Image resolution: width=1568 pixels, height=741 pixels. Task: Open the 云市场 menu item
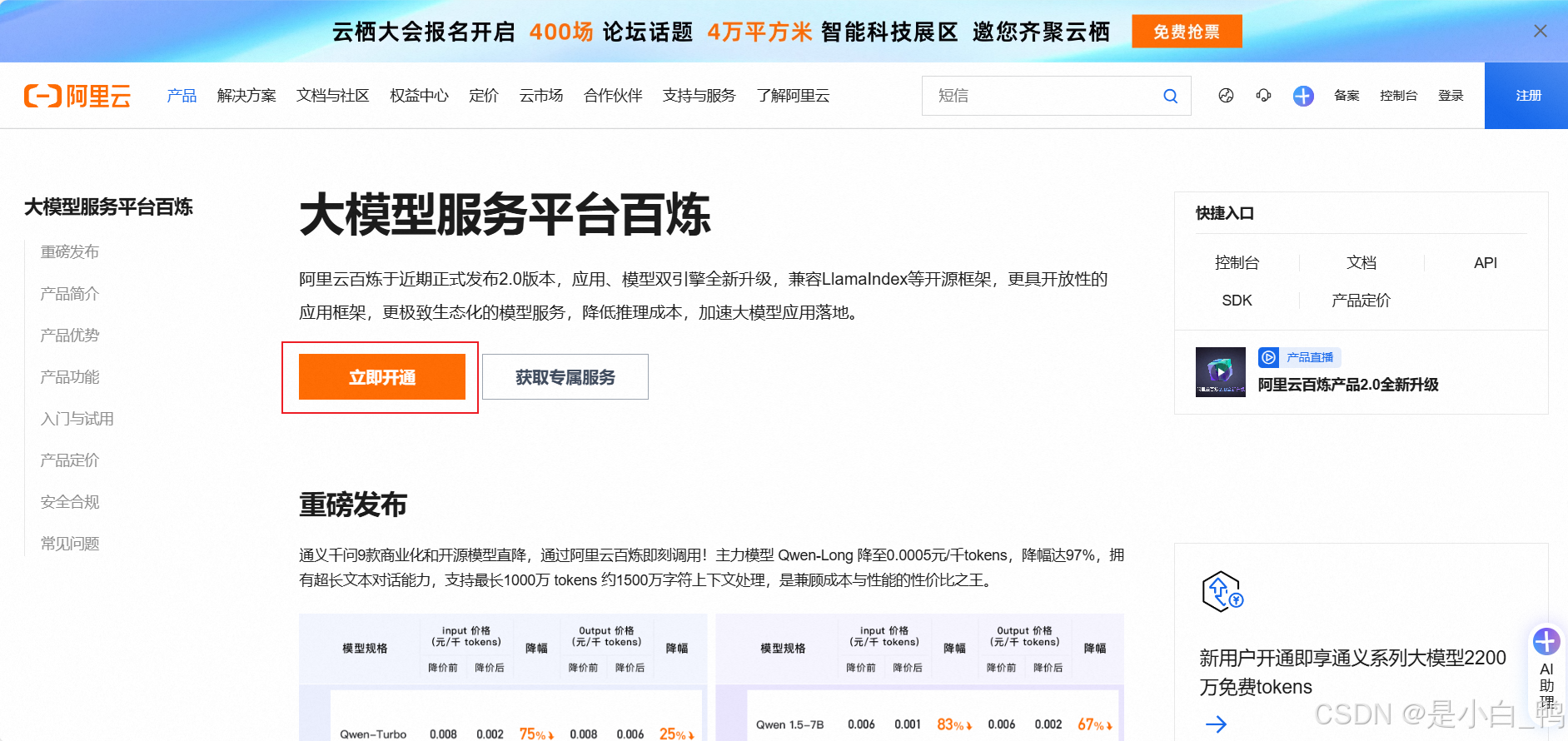coord(541,96)
